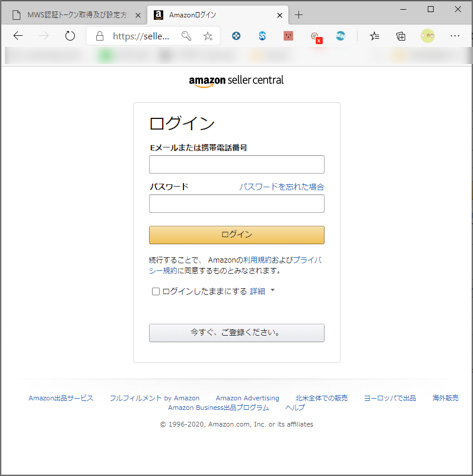
Task: Click the blue S extension icon
Action: coord(262,36)
